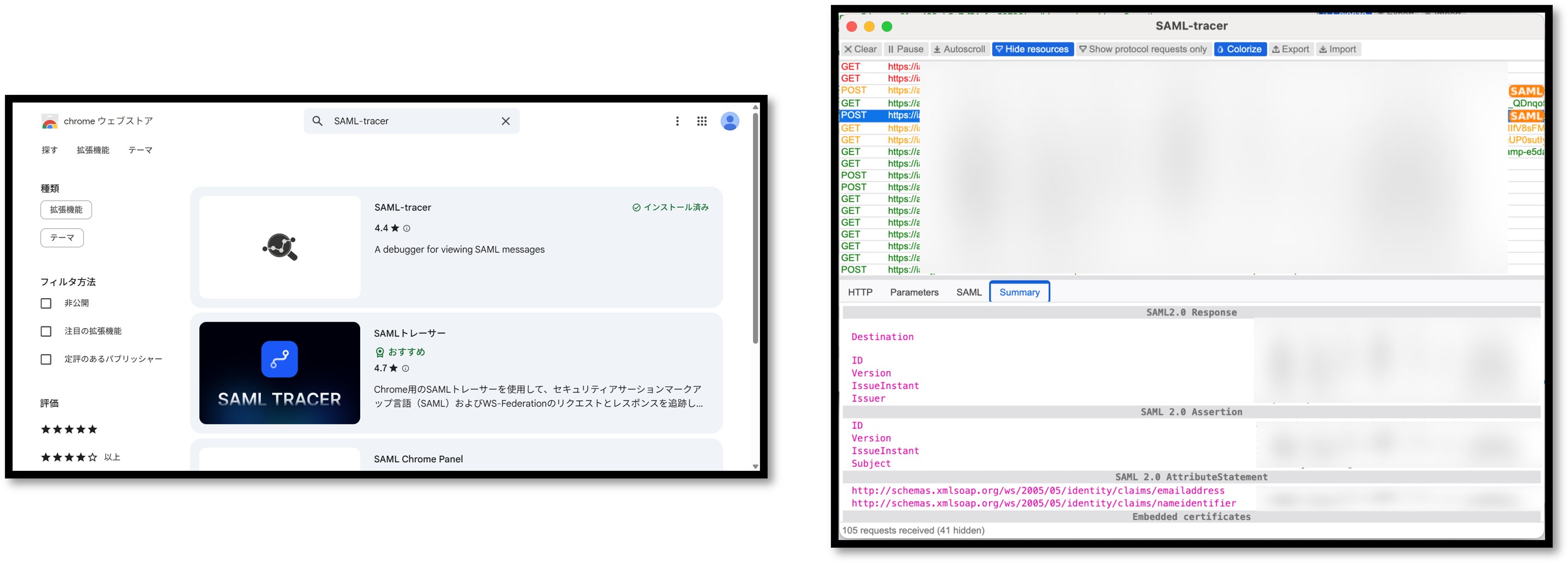Click the Embedded certificates section header
1568x563 pixels.
click(x=1191, y=517)
